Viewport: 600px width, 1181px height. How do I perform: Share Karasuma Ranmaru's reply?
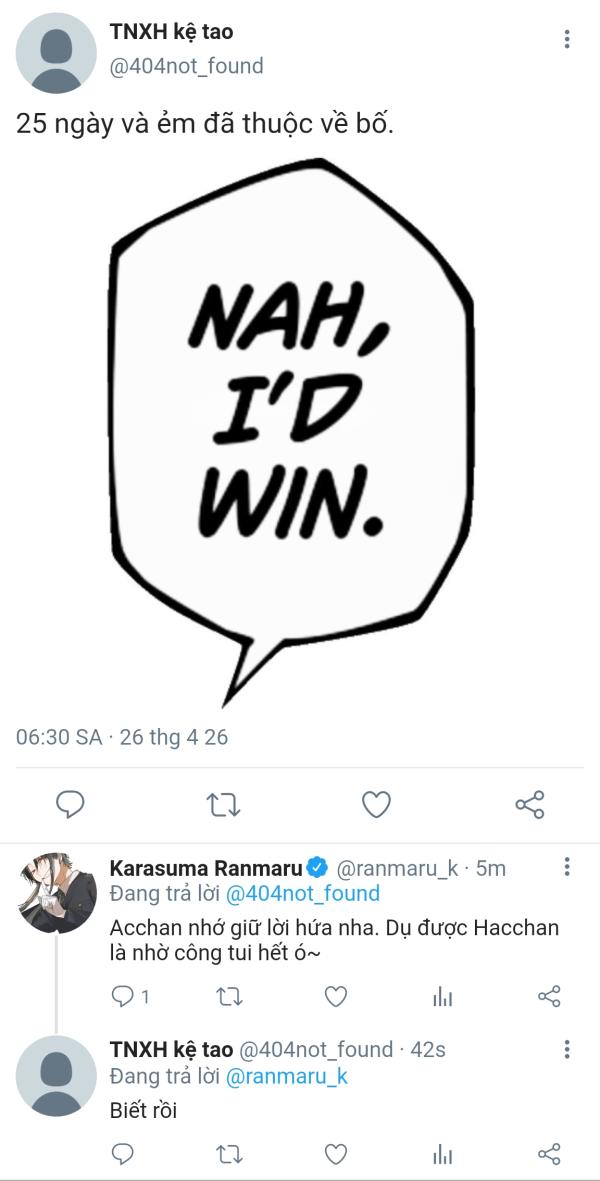549,996
